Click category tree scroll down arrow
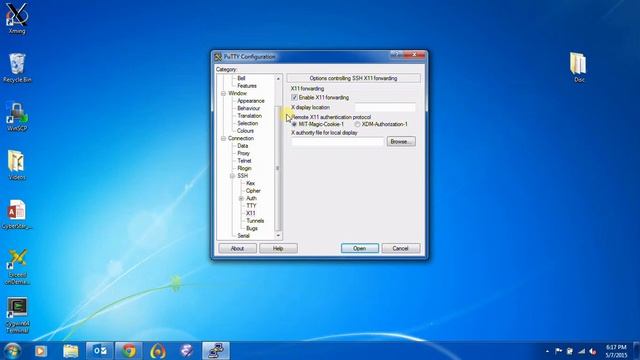Screen dimensions: 640x360 (x=278, y=236)
